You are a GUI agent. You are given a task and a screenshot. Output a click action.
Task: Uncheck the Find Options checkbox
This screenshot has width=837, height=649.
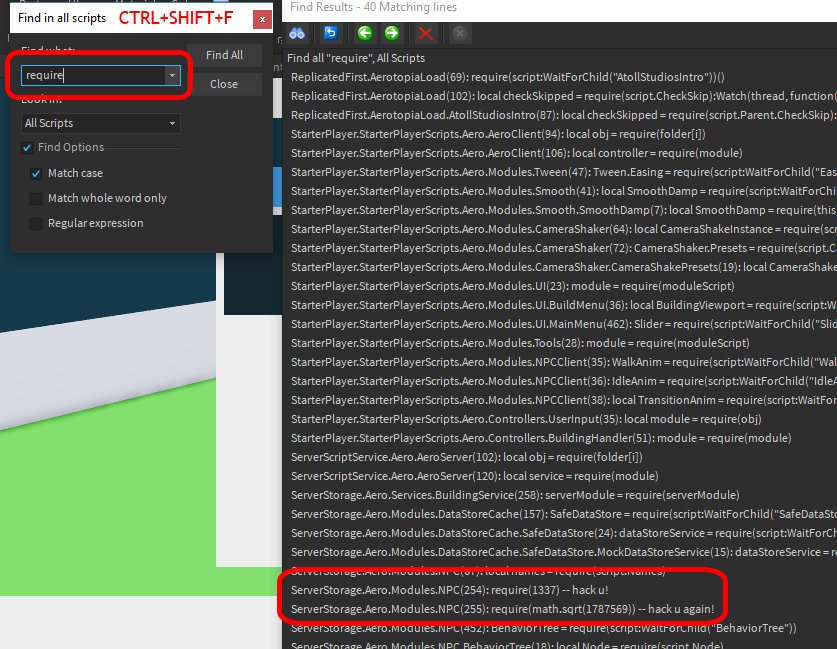tap(25, 146)
